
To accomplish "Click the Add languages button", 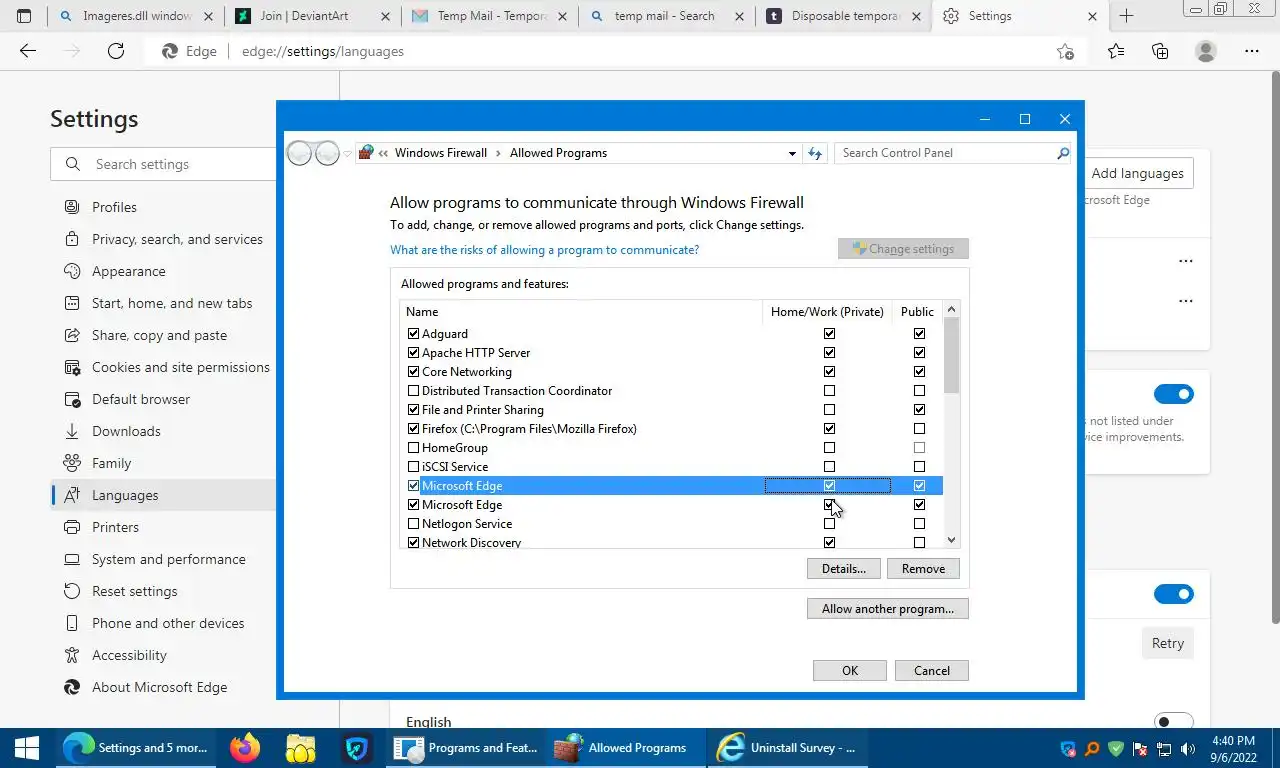I will 1137,173.
